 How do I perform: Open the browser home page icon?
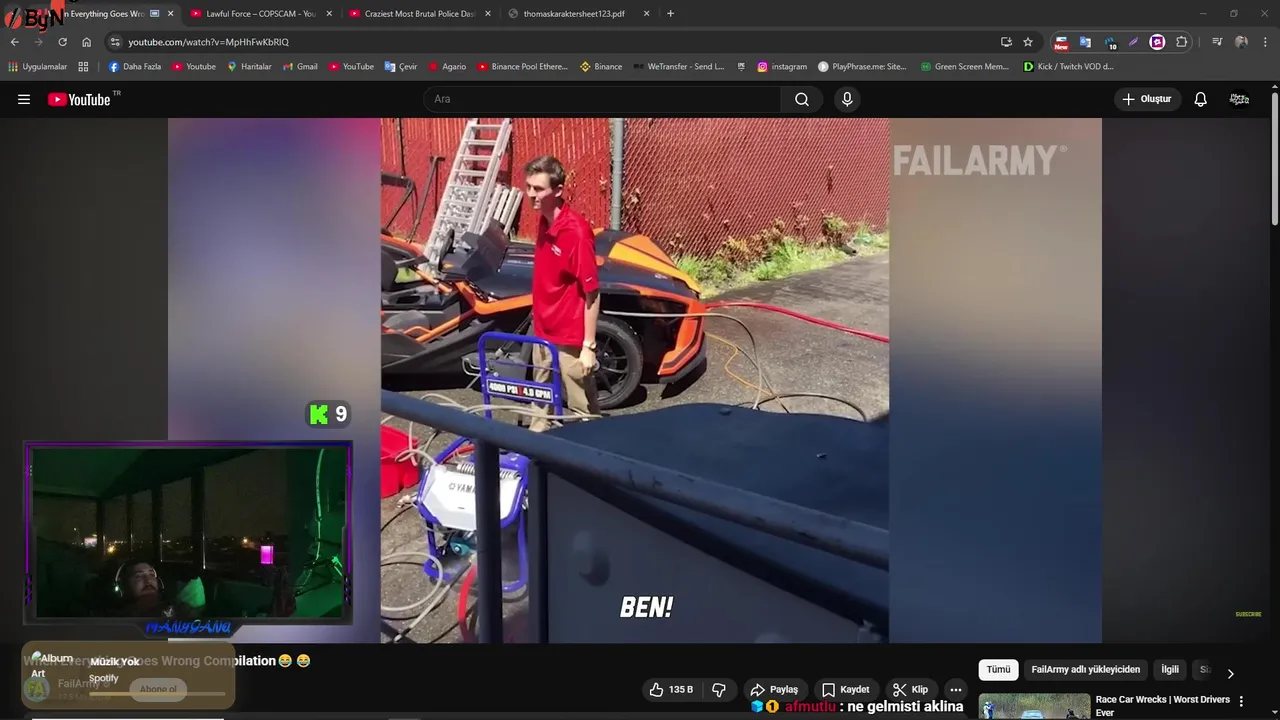click(x=86, y=42)
